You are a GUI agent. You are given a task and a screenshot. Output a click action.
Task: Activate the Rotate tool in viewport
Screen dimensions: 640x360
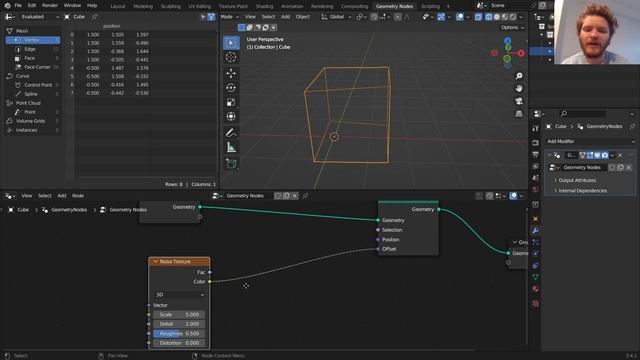point(231,88)
